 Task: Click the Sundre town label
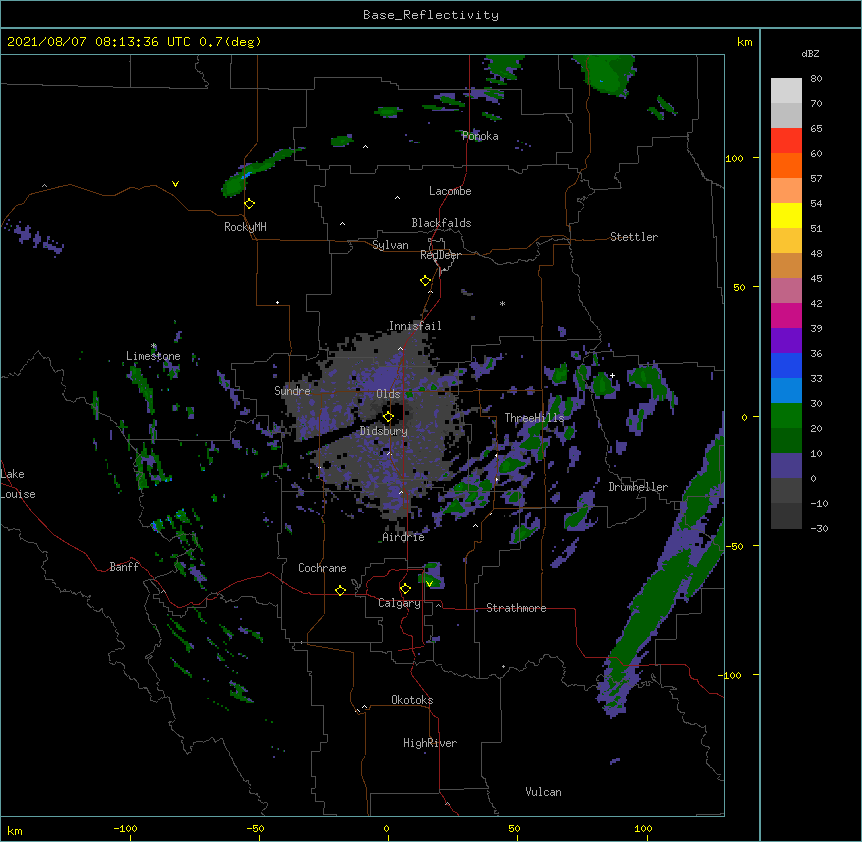[x=292, y=391]
